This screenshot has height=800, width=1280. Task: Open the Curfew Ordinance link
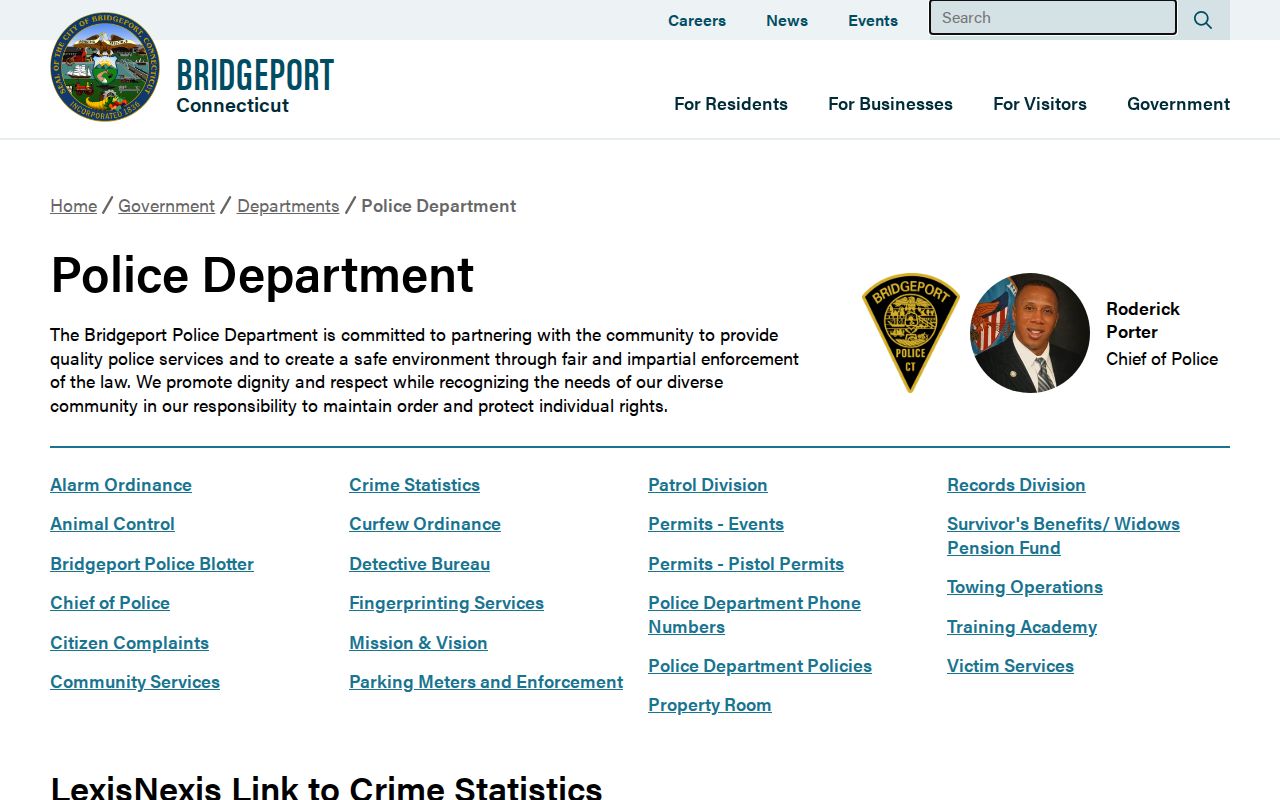point(425,524)
